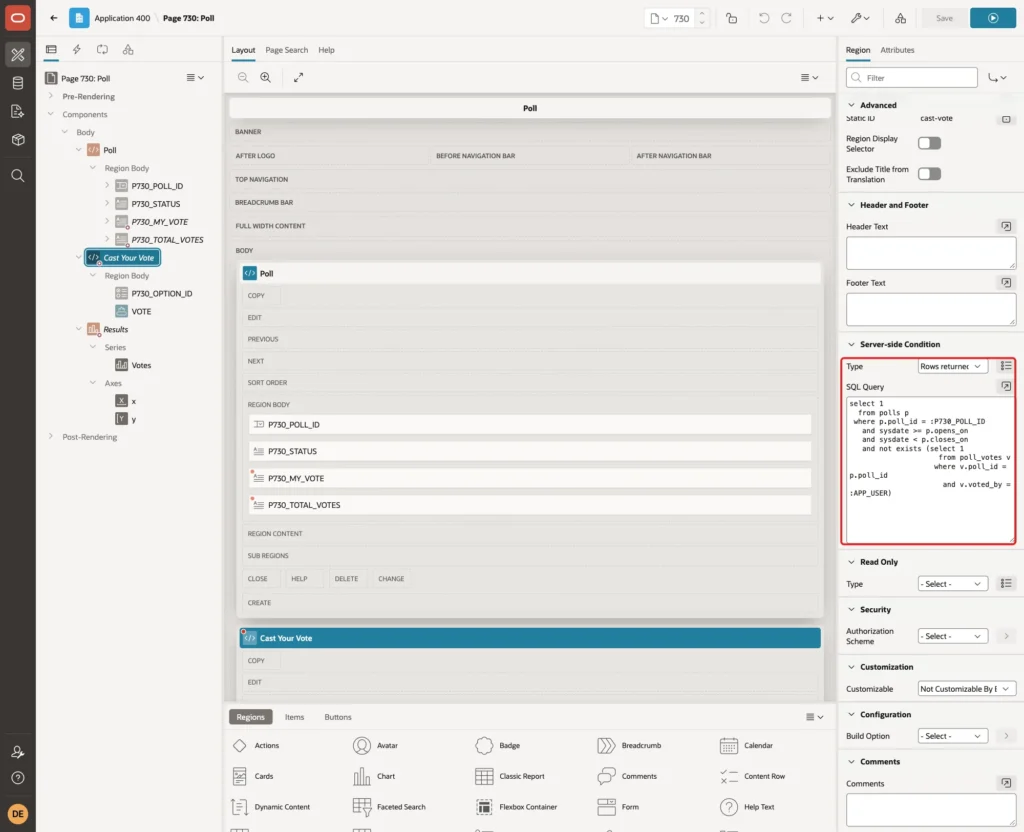Image resolution: width=1024 pixels, height=832 pixels.
Task: Open editor for Footer Text
Action: (x=1006, y=283)
